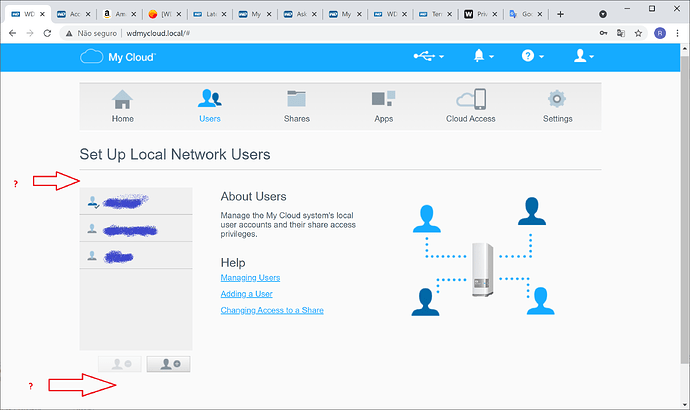Go forward in browser history
This screenshot has width=690, height=410.
[x=30, y=33]
